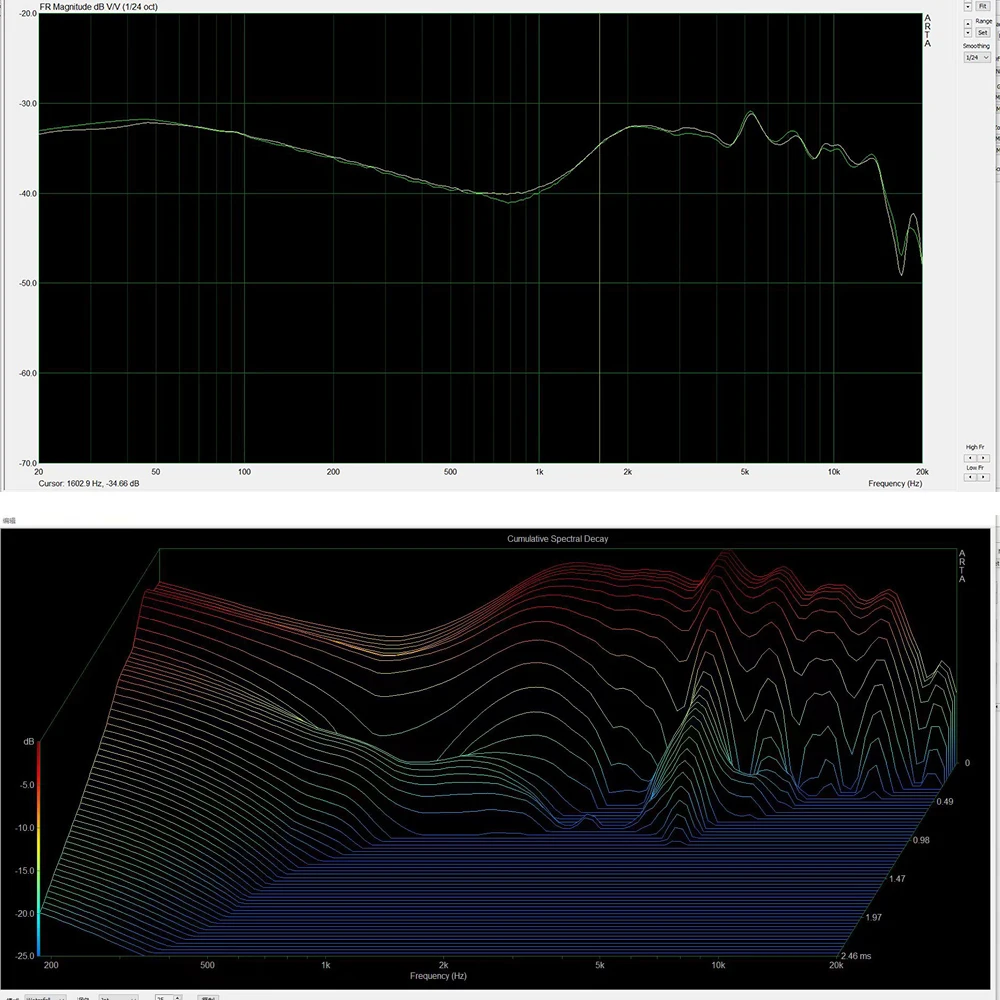This screenshot has width=1000, height=1000.
Task: Increase range with the Range up arrow
Action: pyautogui.click(x=967, y=24)
